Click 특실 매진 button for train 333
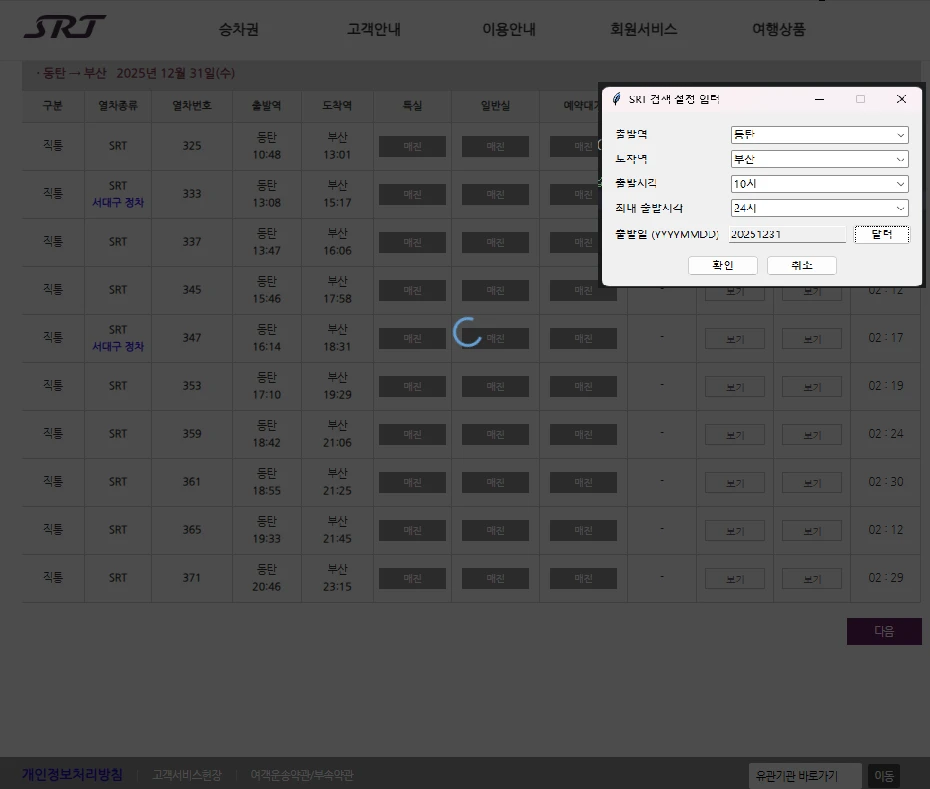The image size is (930, 789). tap(412, 195)
